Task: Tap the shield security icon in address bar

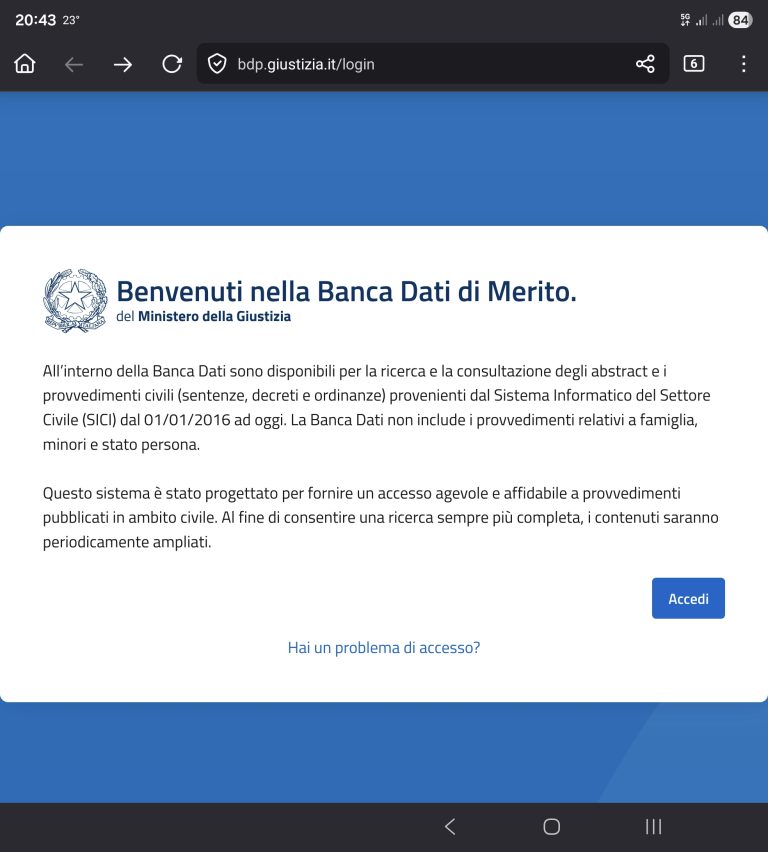Action: click(x=217, y=64)
